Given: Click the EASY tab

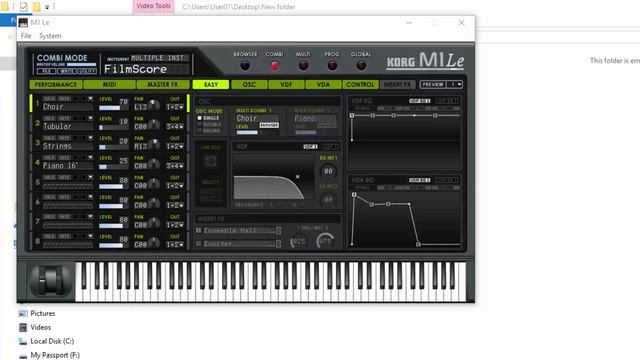Looking at the screenshot, I should (x=211, y=84).
